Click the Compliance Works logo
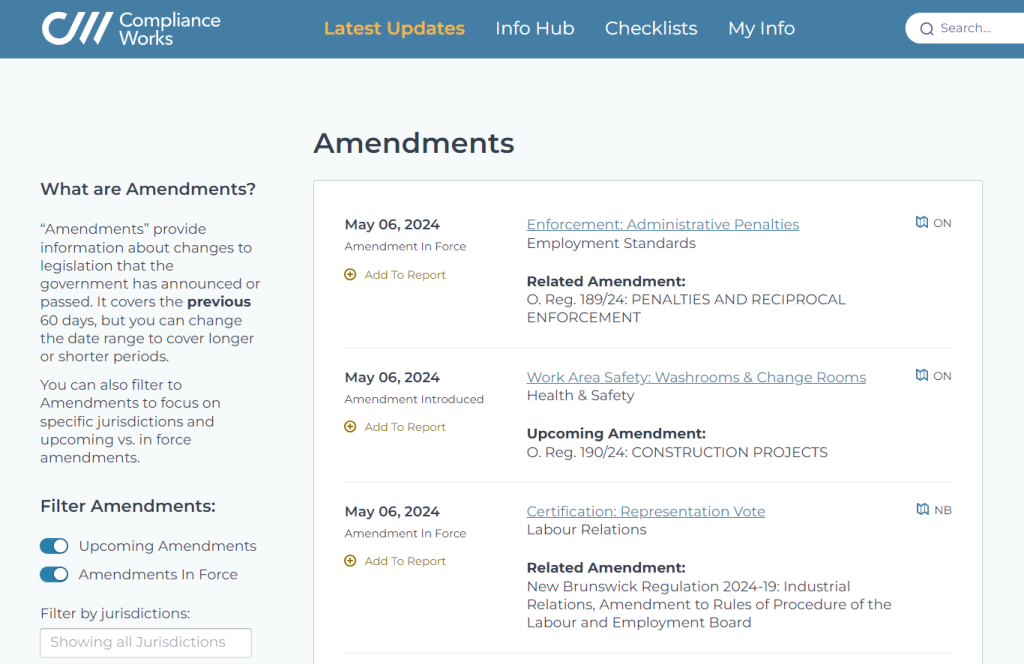Screen dimensions: 1024x664 [131, 29]
